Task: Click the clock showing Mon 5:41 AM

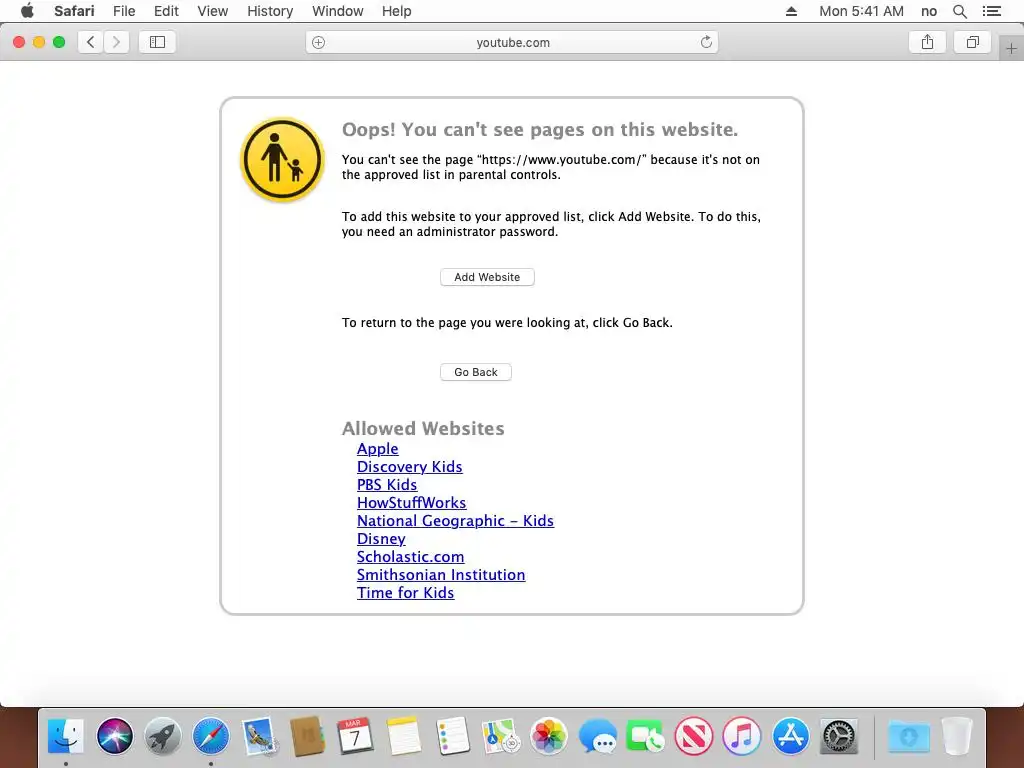Action: 861,11
